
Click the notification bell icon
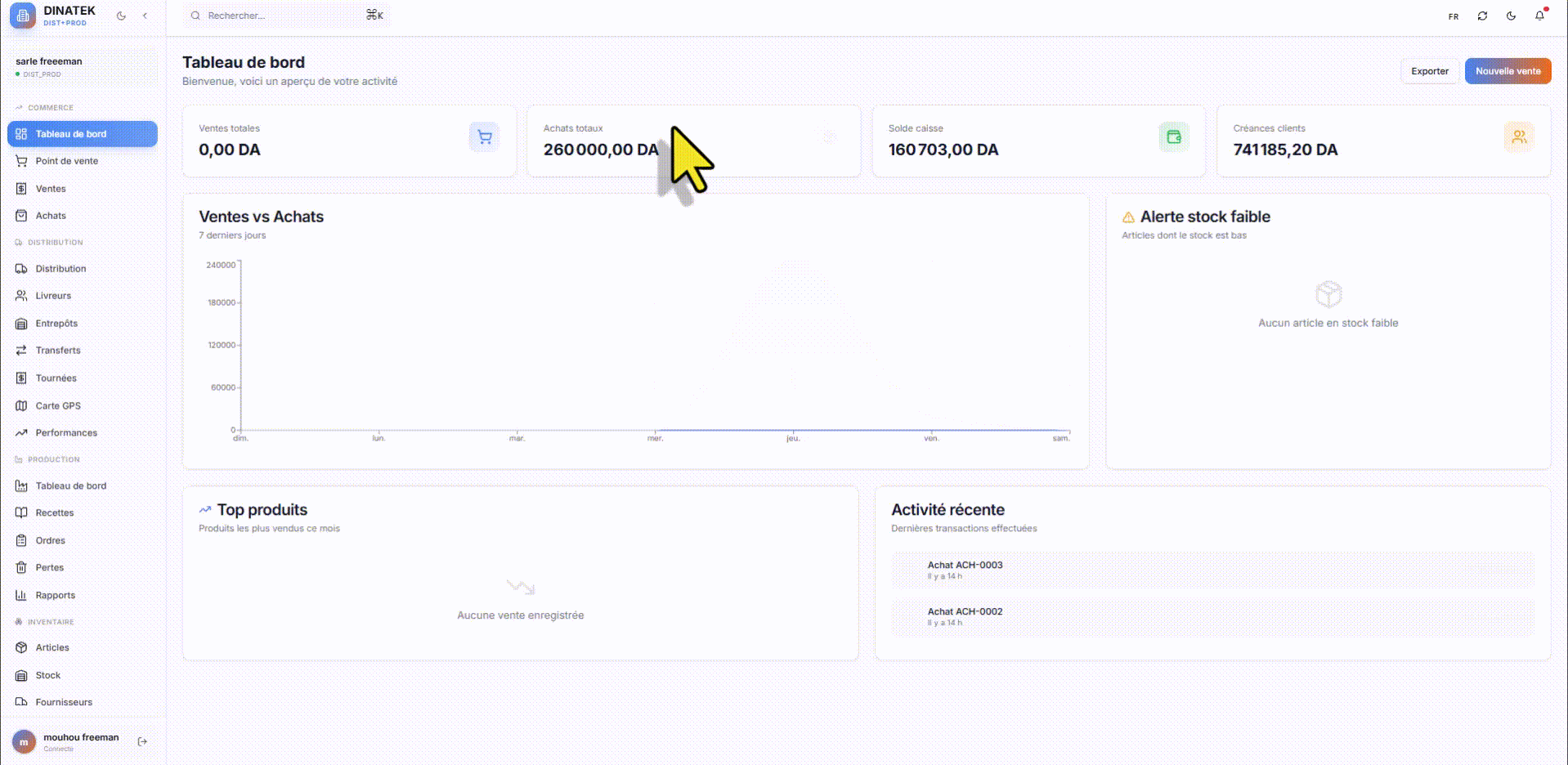pyautogui.click(x=1539, y=16)
